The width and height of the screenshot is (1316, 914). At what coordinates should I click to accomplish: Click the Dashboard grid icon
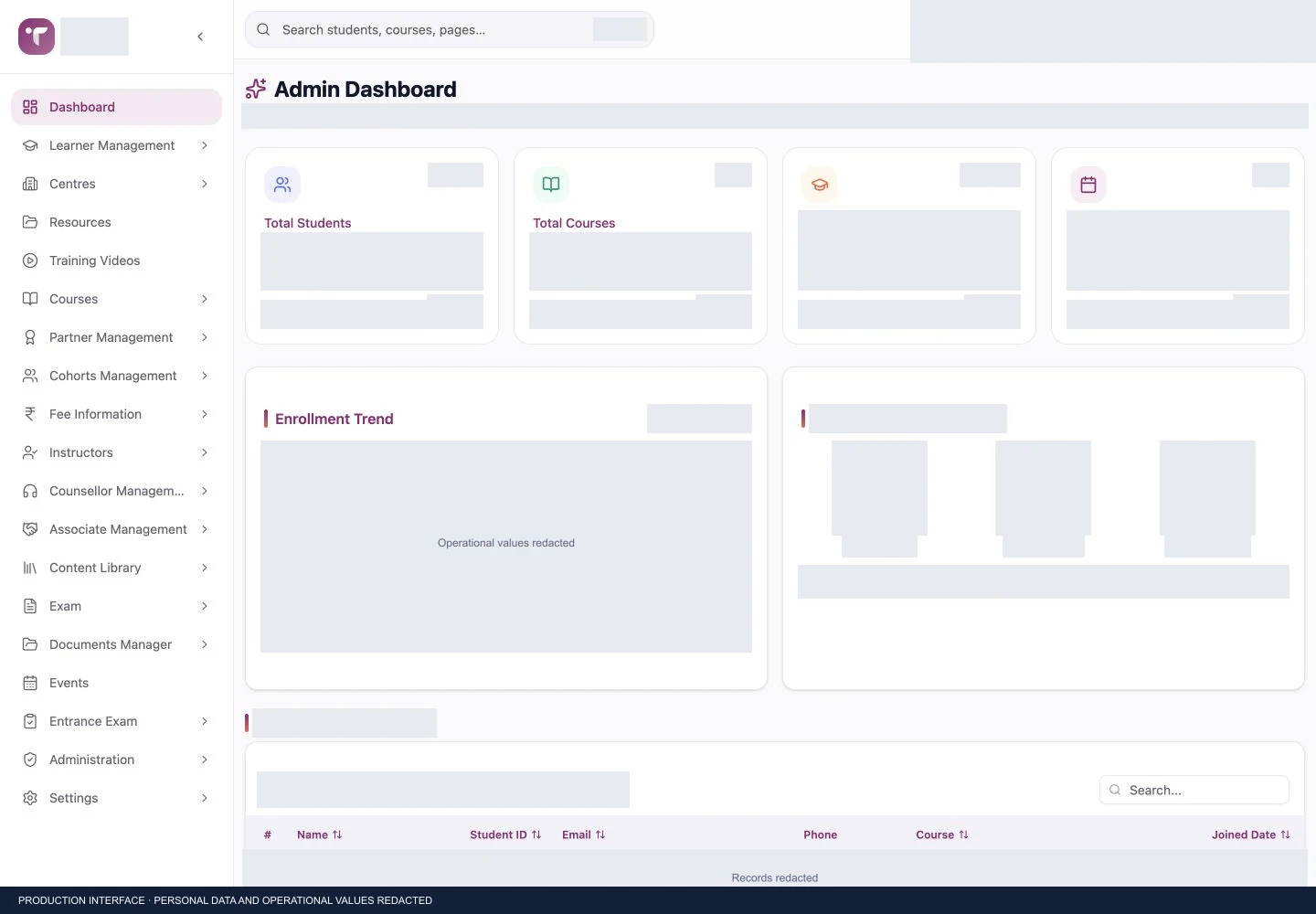coord(30,107)
